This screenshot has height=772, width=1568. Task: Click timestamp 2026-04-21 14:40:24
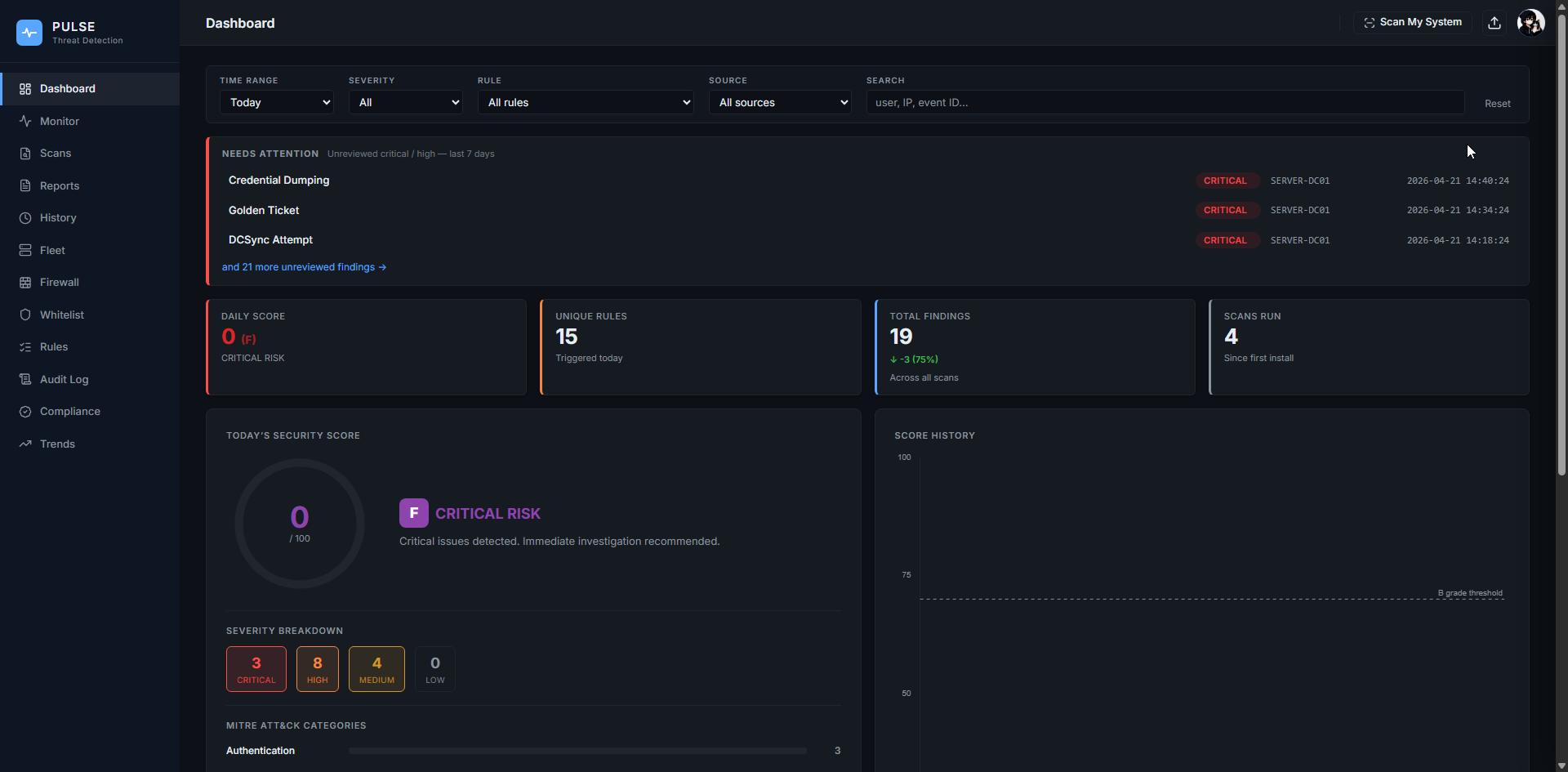pos(1458,181)
